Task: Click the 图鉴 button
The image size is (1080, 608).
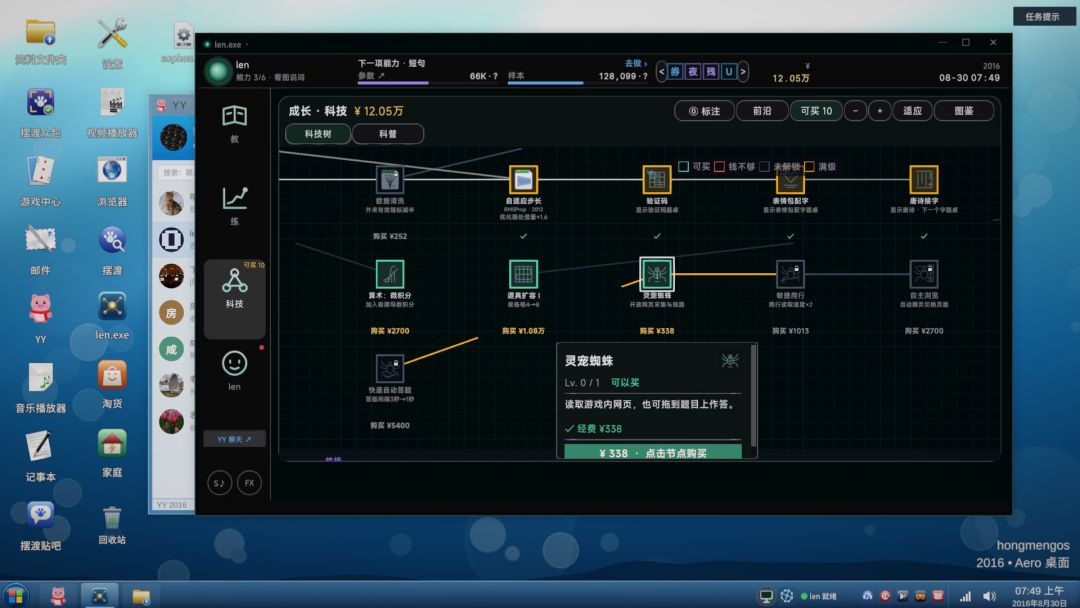Action: [964, 111]
